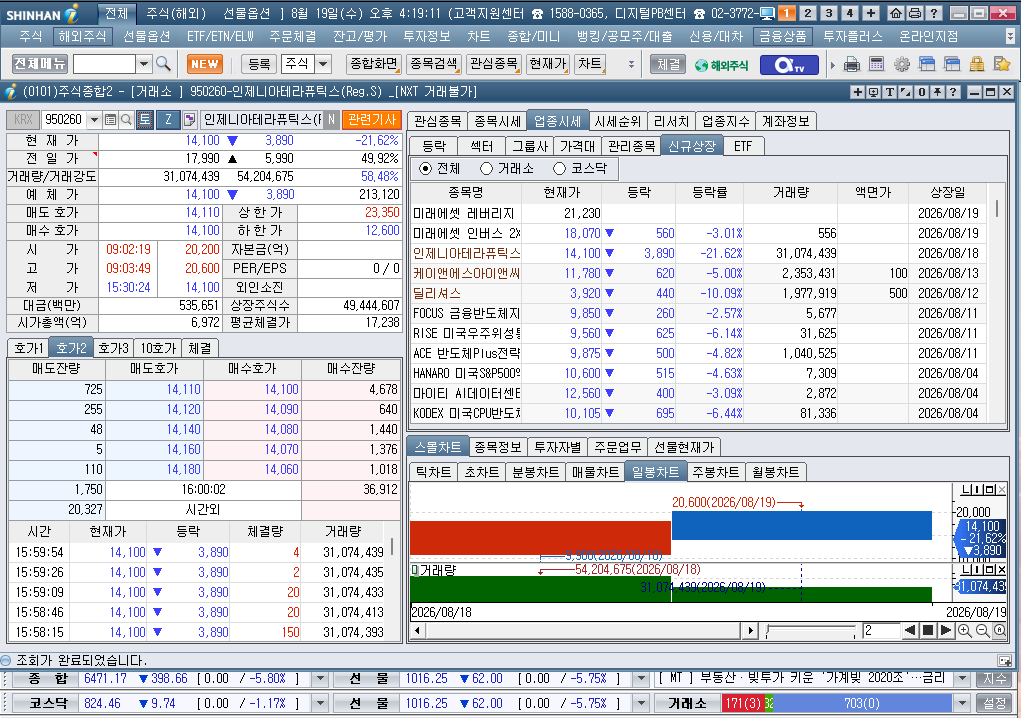The image size is (1021, 718).
Task: Click the auto-fit zoom icon on the chart
Action: (1000, 630)
